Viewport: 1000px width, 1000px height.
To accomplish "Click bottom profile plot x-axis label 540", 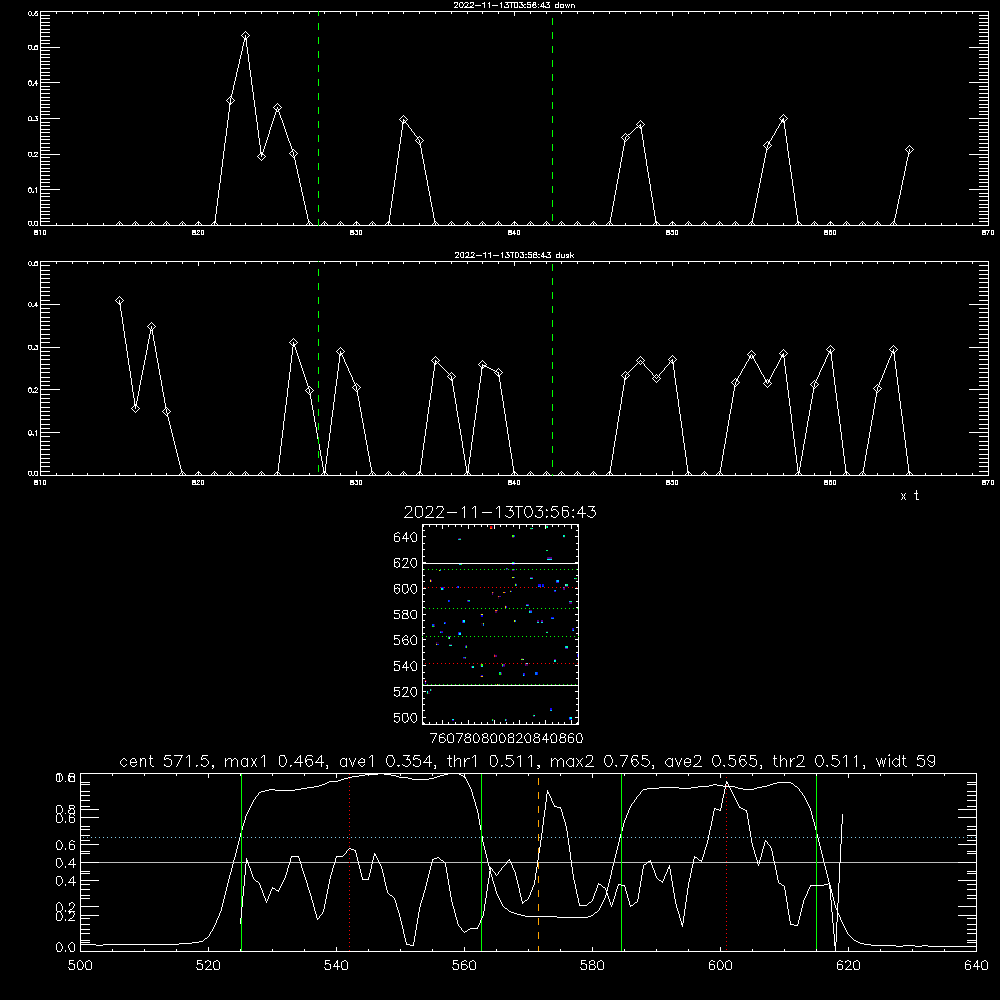I will [x=336, y=966].
